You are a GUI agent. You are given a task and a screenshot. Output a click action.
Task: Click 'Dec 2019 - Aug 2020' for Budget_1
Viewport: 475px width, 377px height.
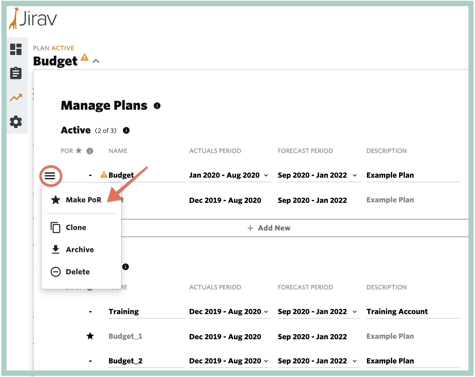(225, 337)
